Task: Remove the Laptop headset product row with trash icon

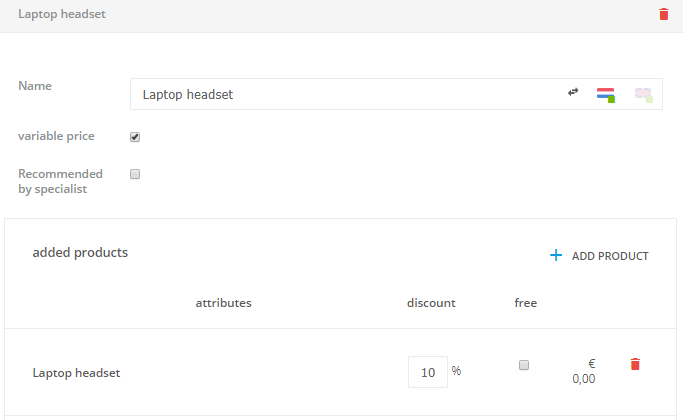Action: (635, 365)
